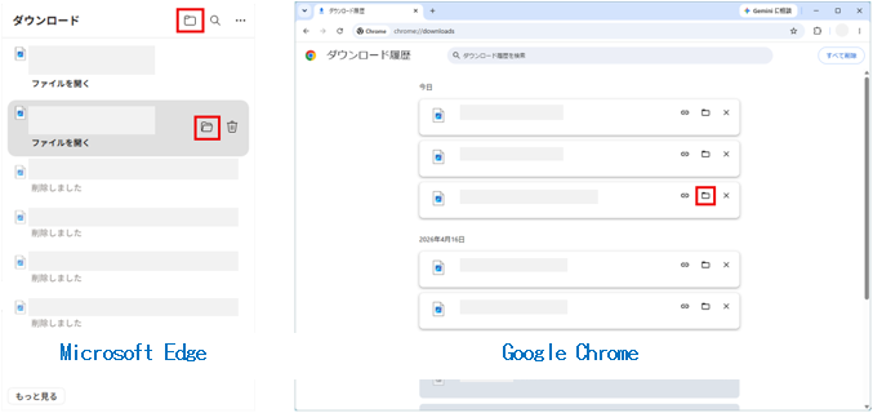Delete highlighted Edge download with trash icon
The image size is (873, 413).
tap(232, 127)
